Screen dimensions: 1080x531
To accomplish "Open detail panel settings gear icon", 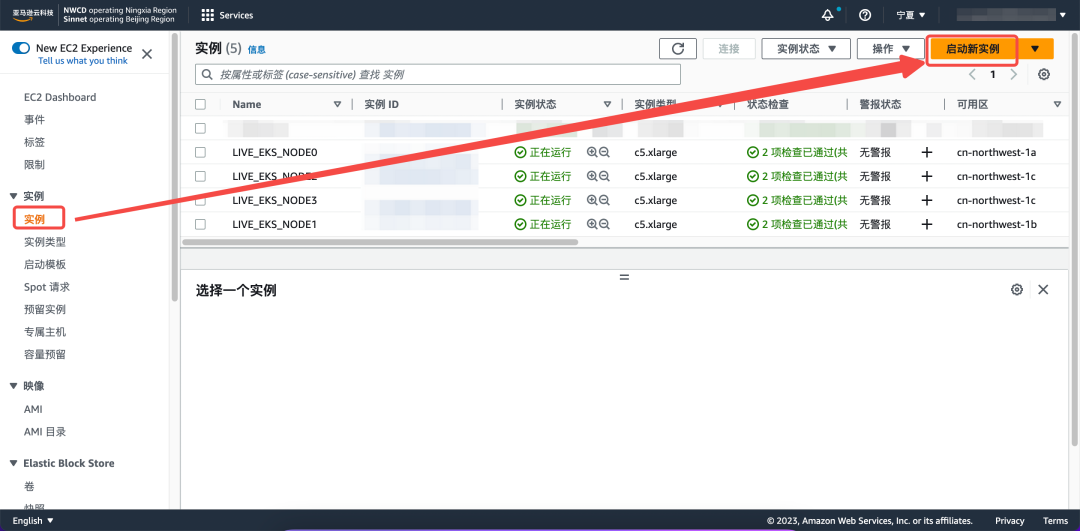I will (1017, 289).
